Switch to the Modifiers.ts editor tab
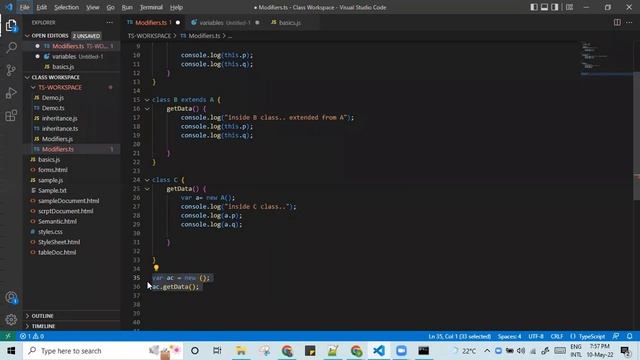 pyautogui.click(x=153, y=22)
